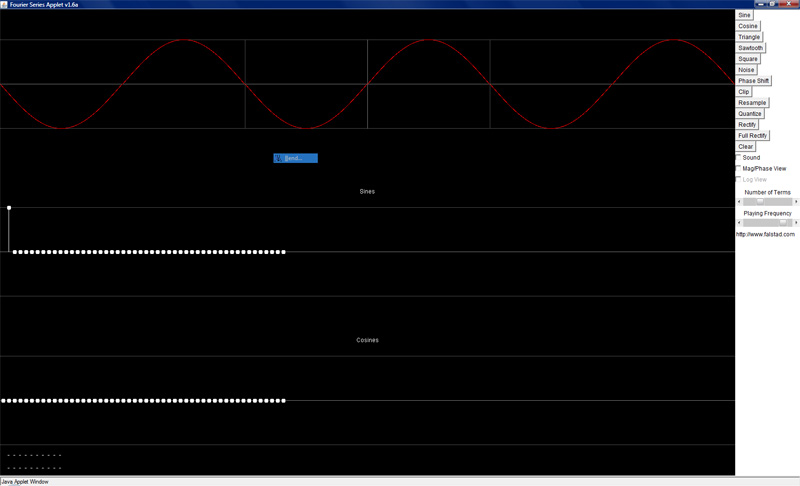Click the Number of Terms slider thumb
The height and width of the screenshot is (486, 800).
coord(760,202)
